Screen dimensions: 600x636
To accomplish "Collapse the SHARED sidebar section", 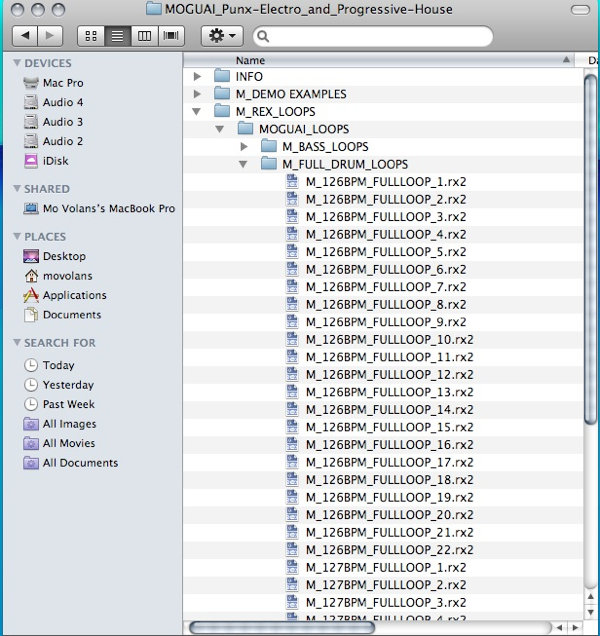I will pyautogui.click(x=17, y=188).
